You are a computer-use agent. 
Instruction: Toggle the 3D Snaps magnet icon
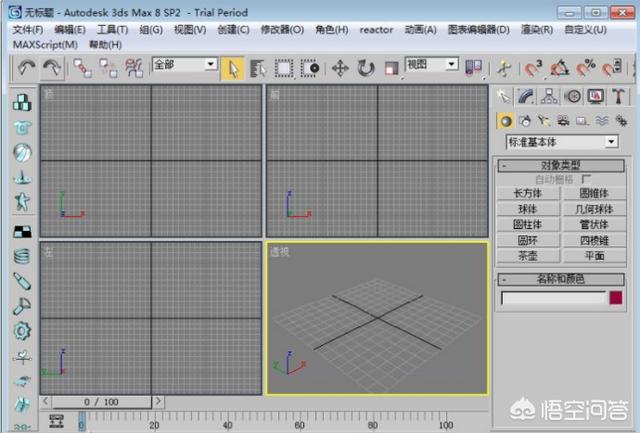tap(533, 69)
